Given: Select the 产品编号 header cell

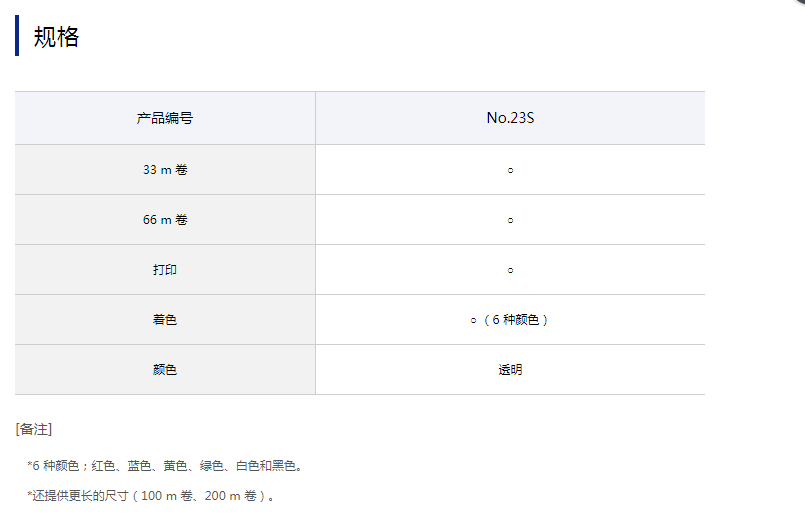Looking at the screenshot, I should click(165, 118).
